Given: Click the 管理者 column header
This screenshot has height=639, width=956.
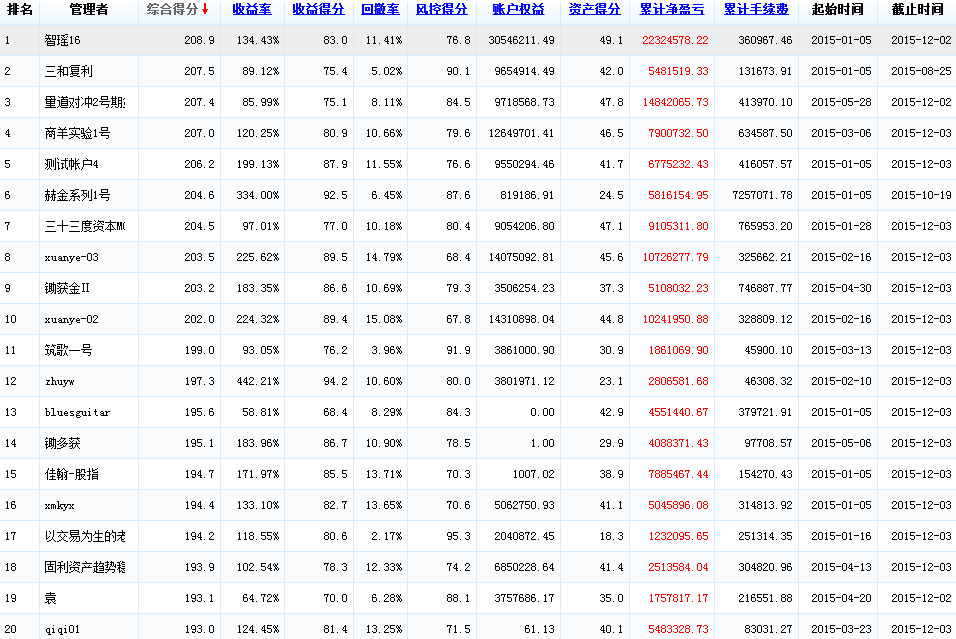Looking at the screenshot, I should click(x=88, y=9).
